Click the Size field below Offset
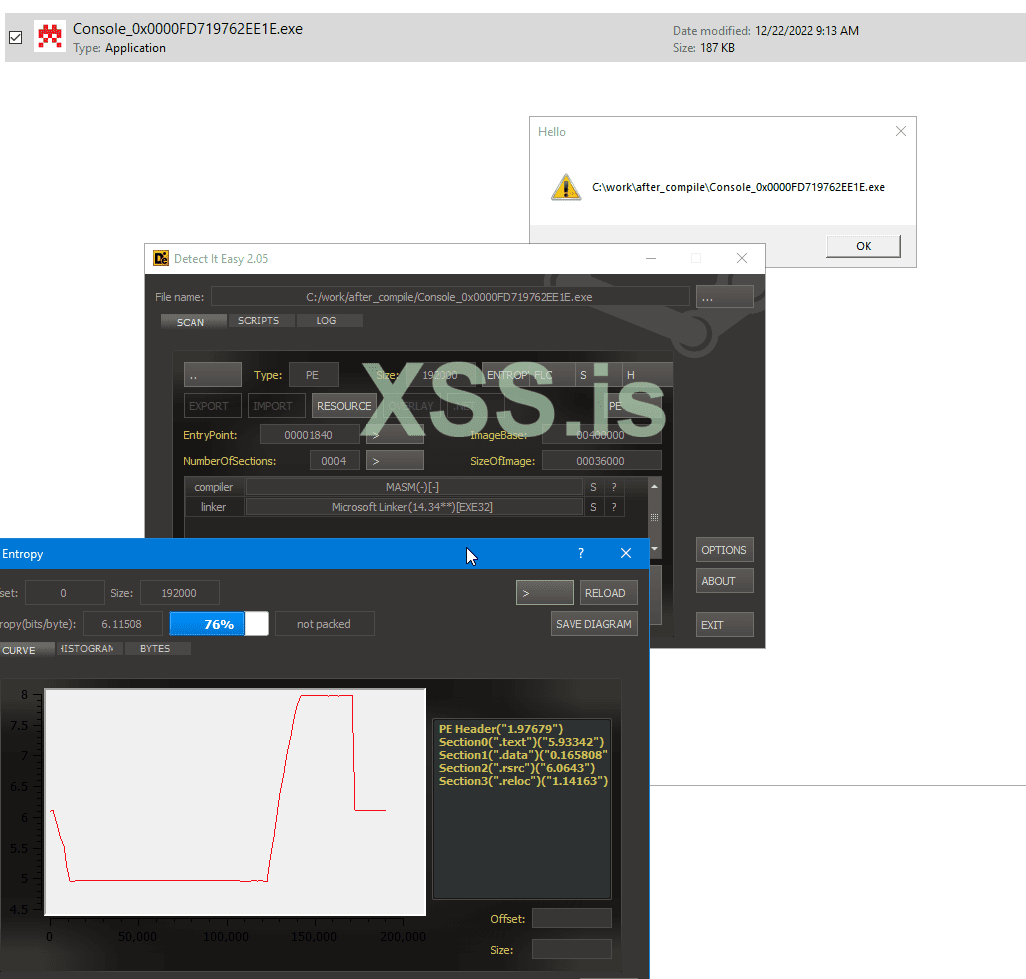The width and height of the screenshot is (1026, 979). click(571, 950)
